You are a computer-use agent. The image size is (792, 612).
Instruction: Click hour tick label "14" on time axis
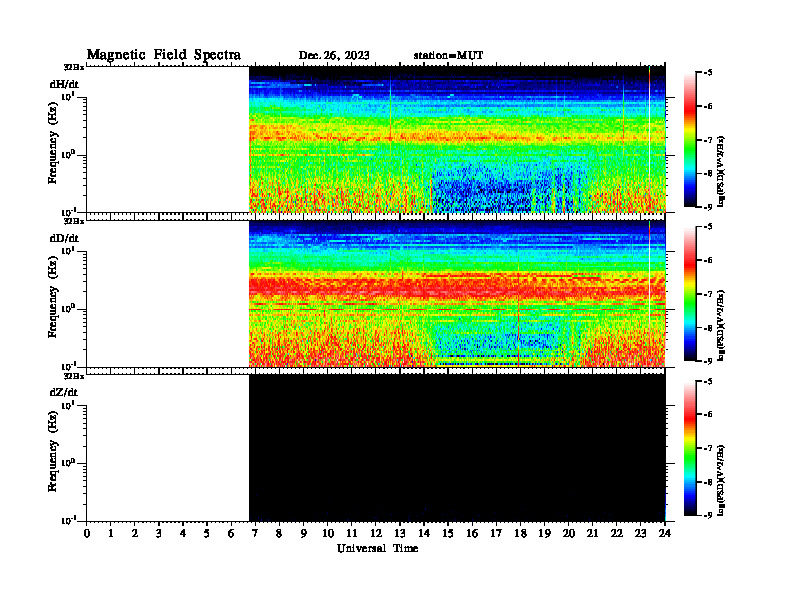424,534
